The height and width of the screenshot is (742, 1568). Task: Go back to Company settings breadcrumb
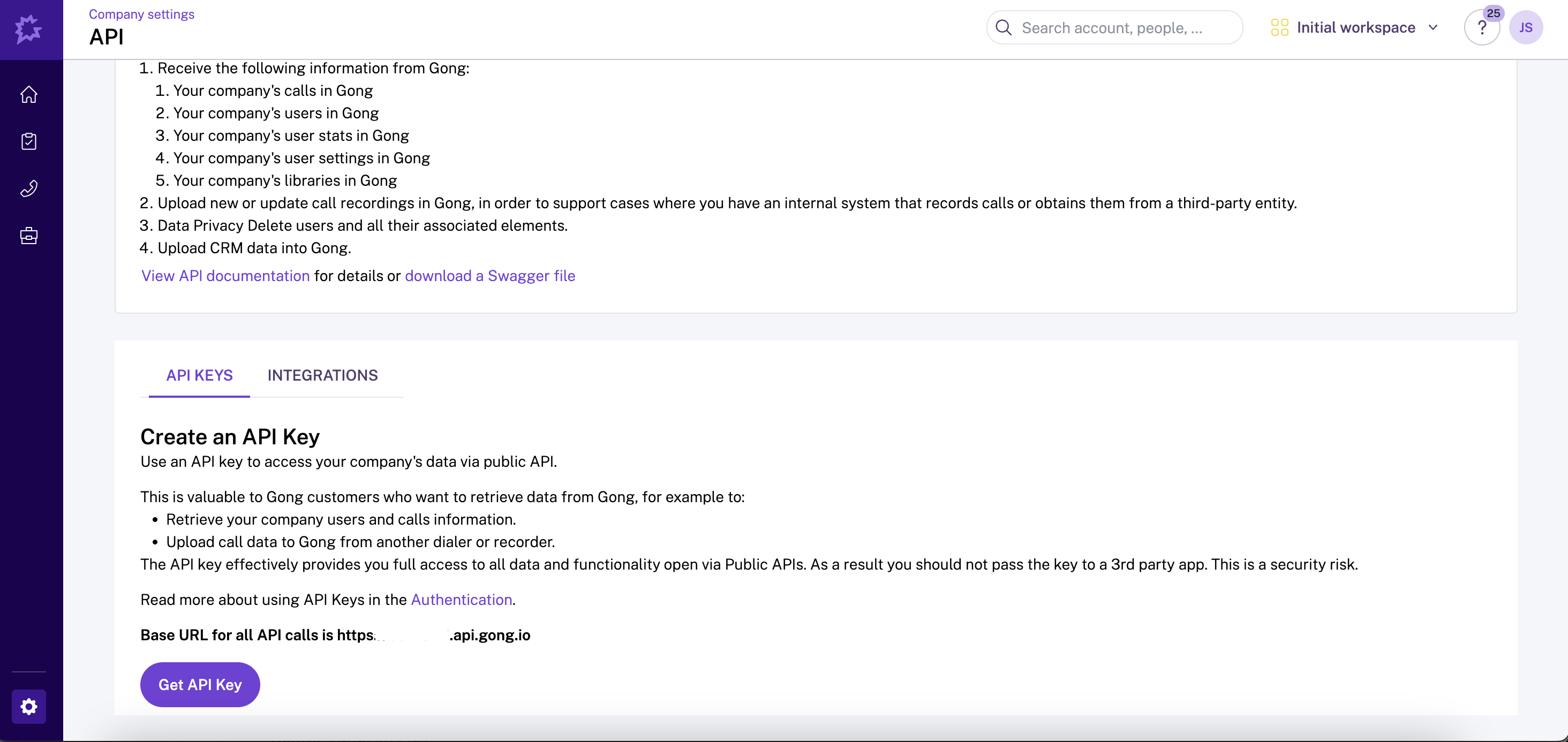pos(141,13)
